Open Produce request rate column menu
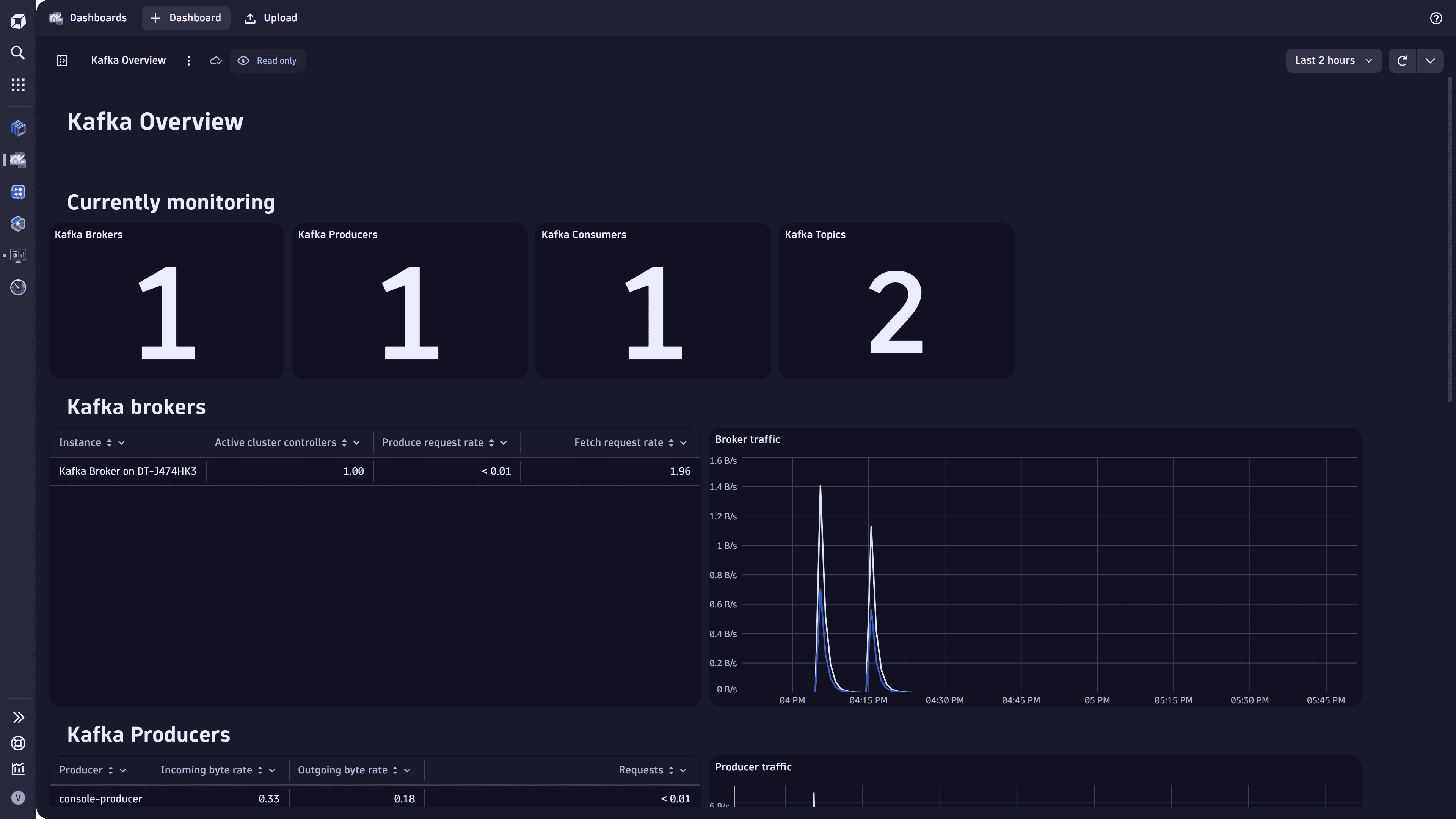The width and height of the screenshot is (1456, 819). click(x=504, y=442)
